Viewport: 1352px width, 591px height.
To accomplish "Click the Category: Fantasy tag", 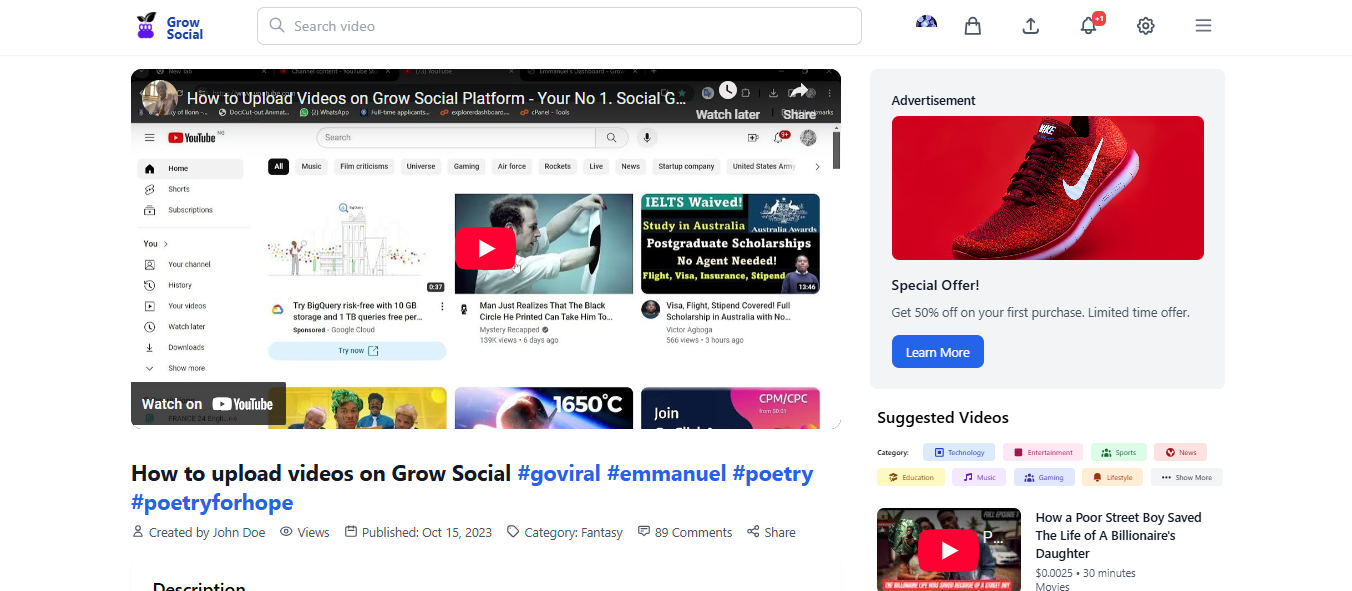I will tap(565, 532).
